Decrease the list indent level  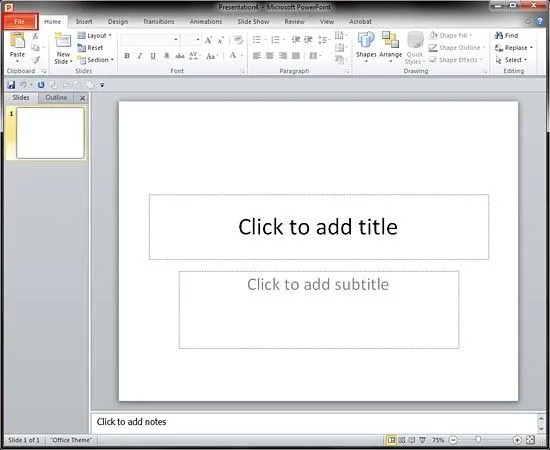pyautogui.click(x=296, y=40)
